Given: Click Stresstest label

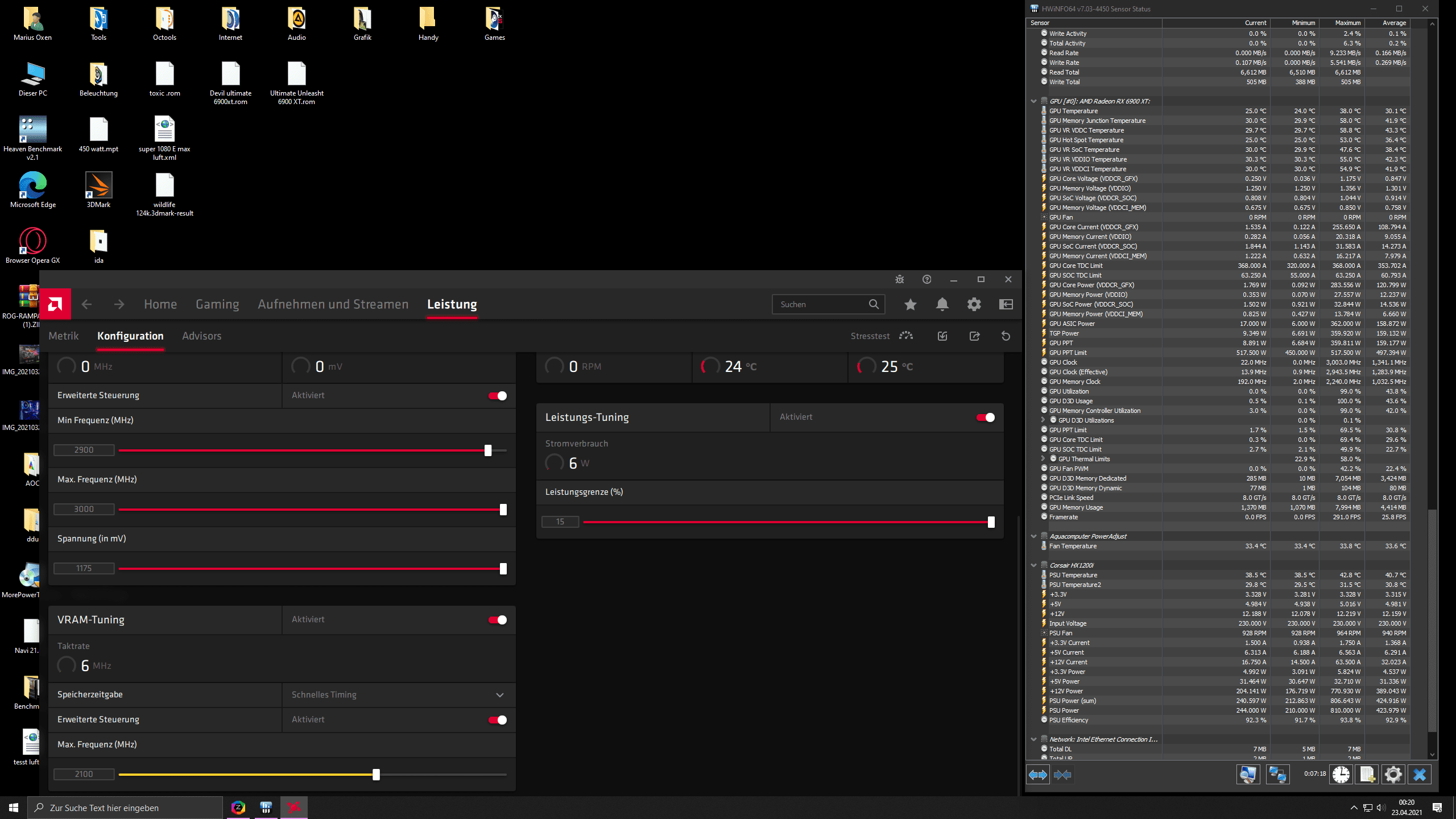Looking at the screenshot, I should [x=870, y=336].
